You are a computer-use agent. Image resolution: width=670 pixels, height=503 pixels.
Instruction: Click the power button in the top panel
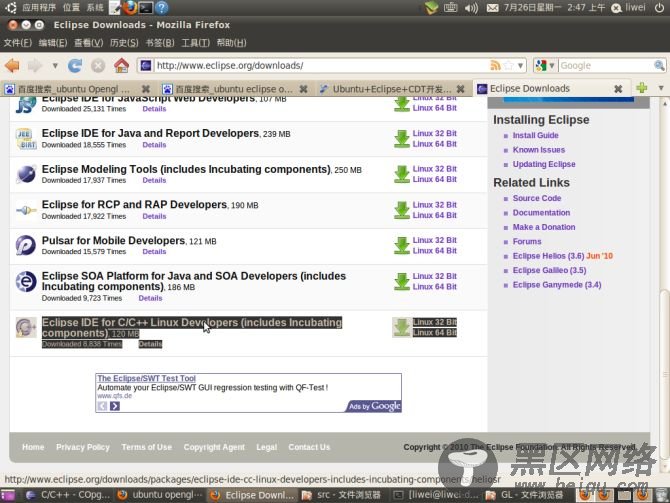[x=659, y=7]
